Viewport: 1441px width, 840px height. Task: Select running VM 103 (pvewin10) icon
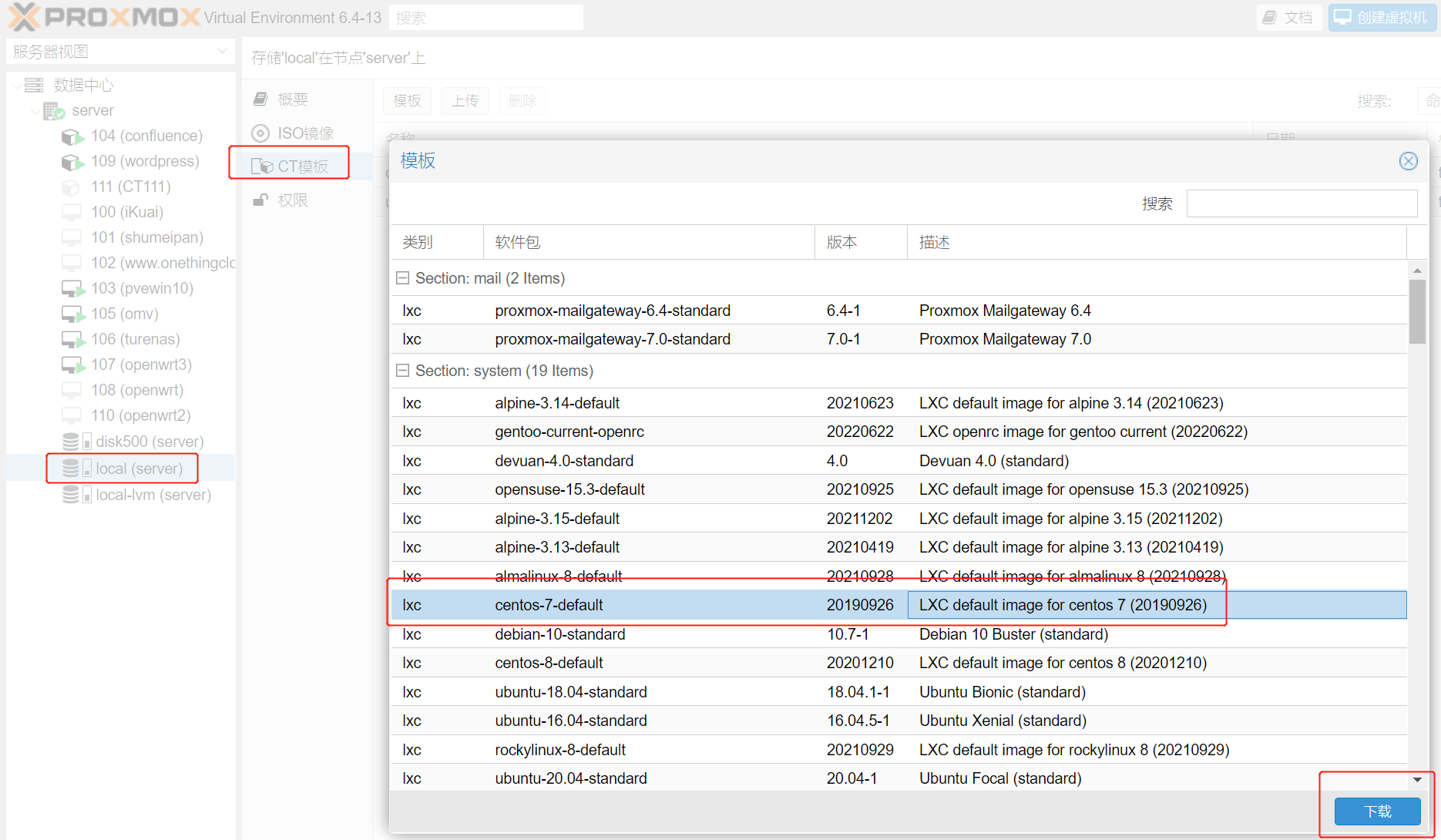tap(73, 289)
